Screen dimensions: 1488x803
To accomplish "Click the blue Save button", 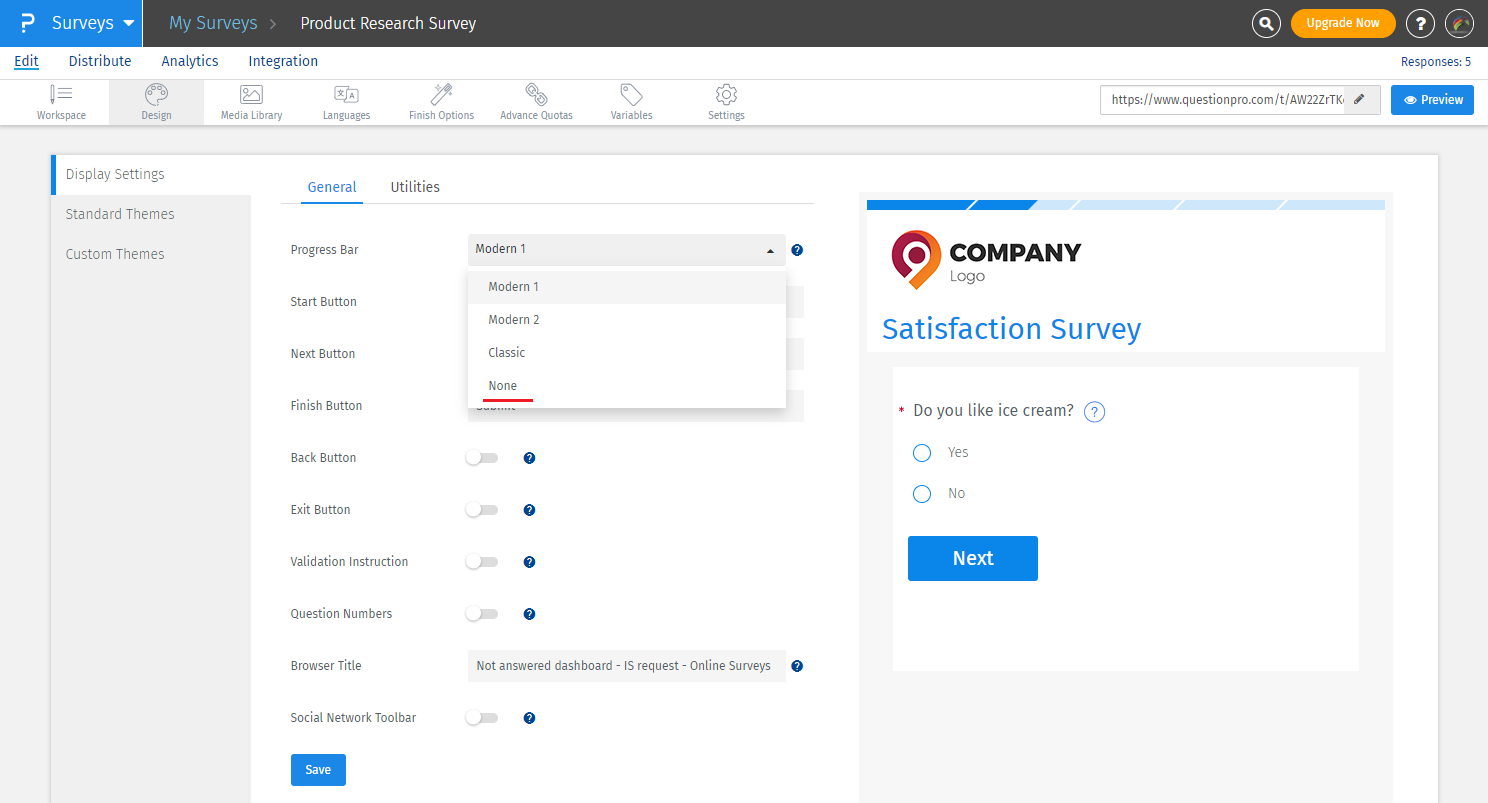I will pyautogui.click(x=318, y=770).
